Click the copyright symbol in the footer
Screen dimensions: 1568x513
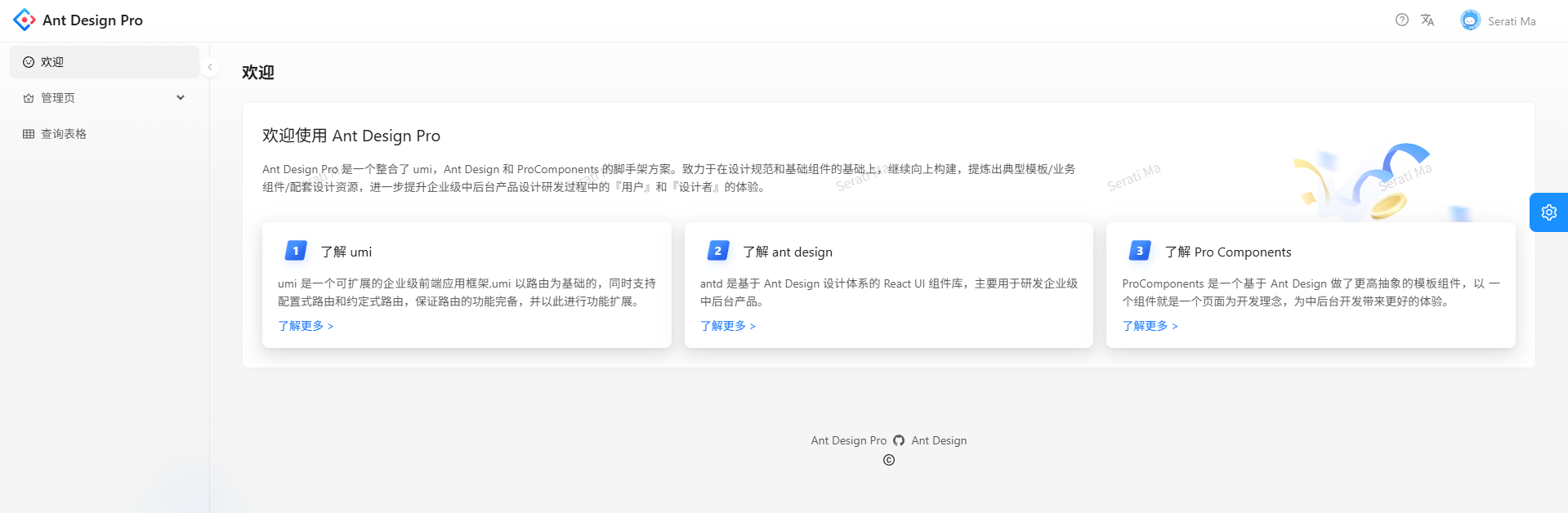click(x=889, y=460)
